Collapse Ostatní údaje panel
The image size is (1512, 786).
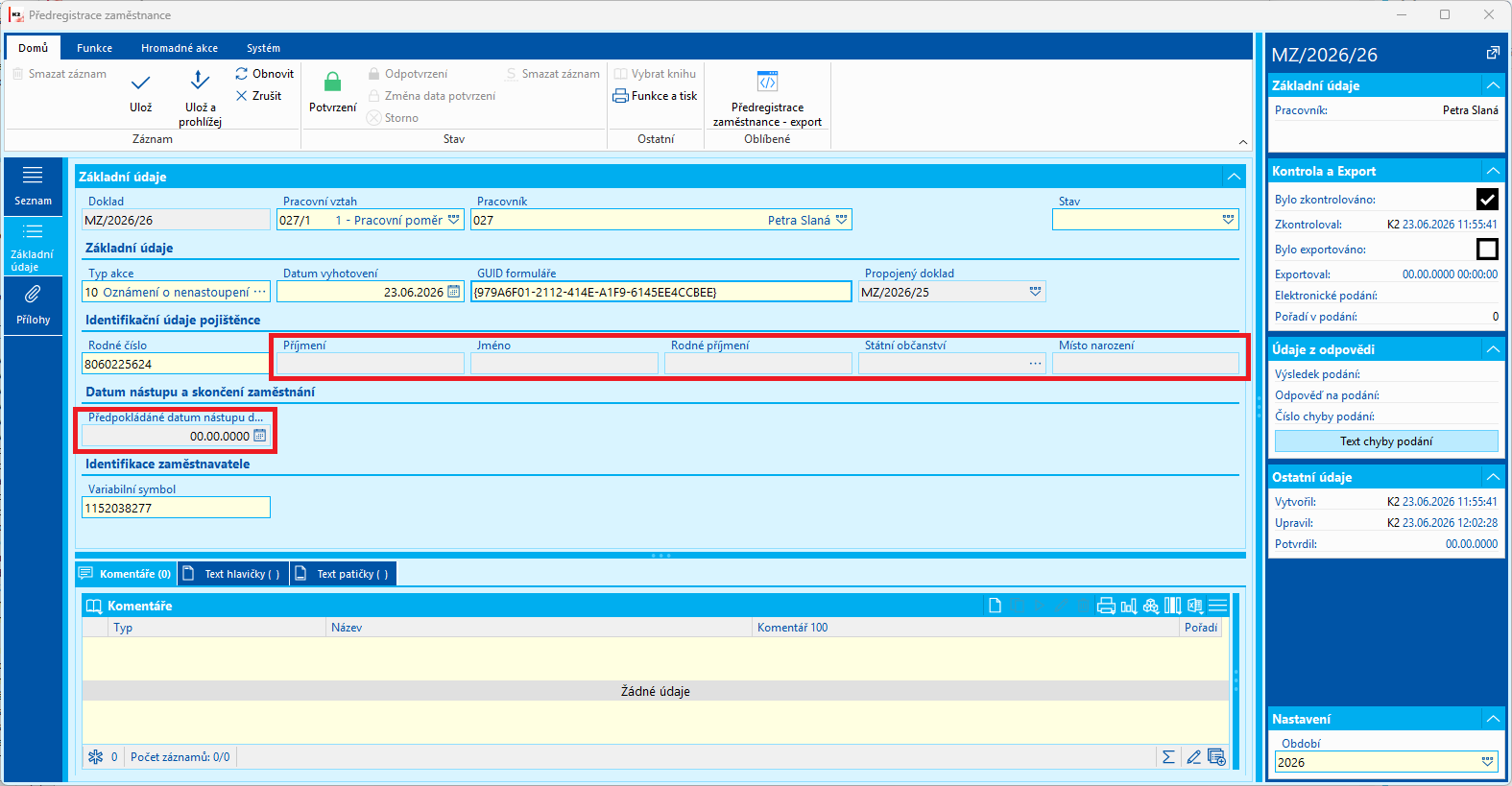click(1493, 477)
